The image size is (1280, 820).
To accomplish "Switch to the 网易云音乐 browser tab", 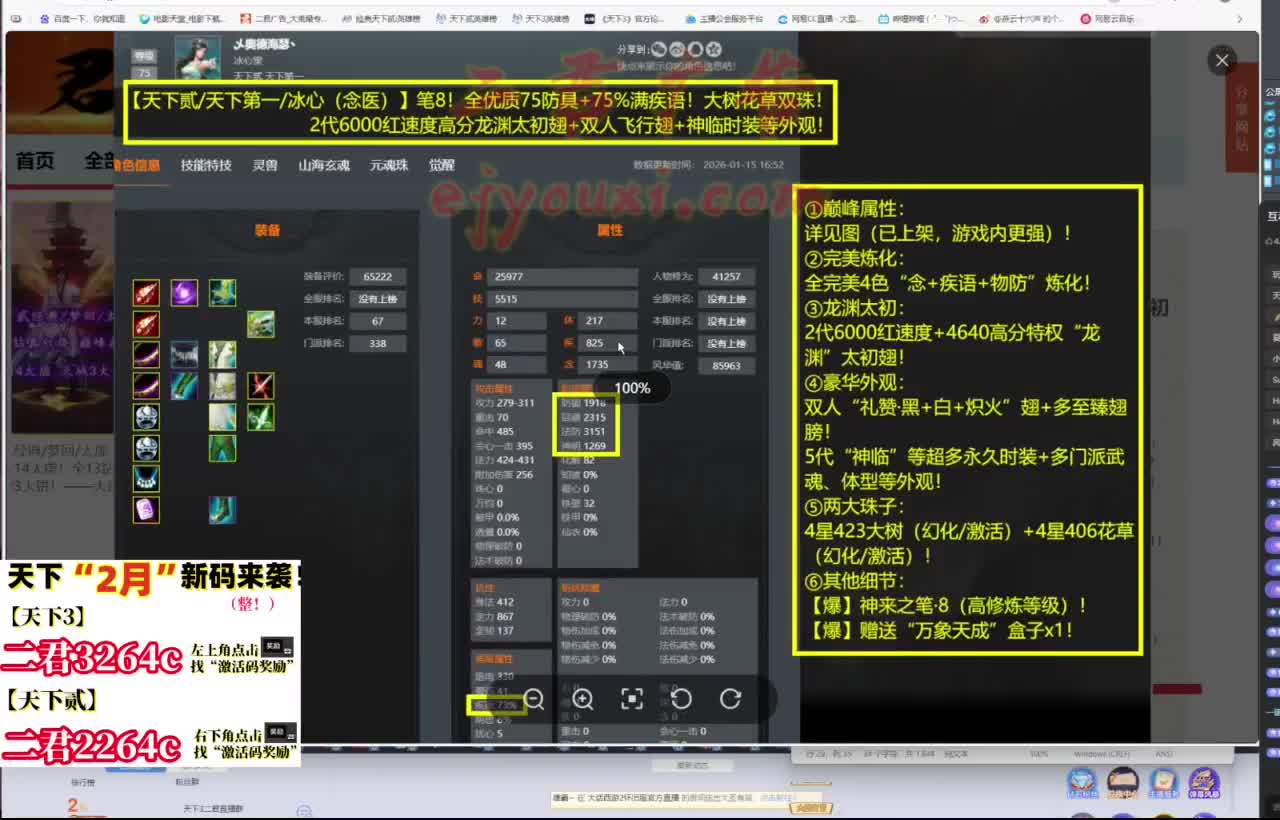I will [x=1107, y=18].
